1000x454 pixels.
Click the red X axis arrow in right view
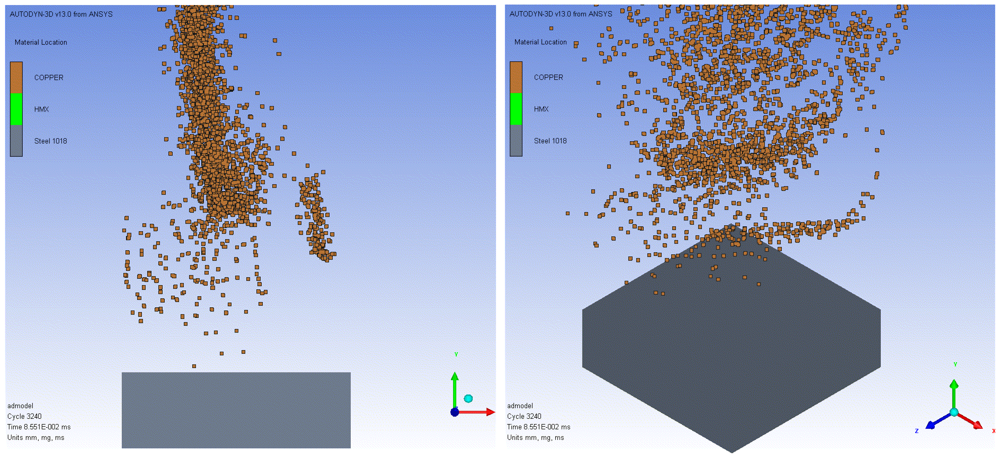[x=969, y=421]
